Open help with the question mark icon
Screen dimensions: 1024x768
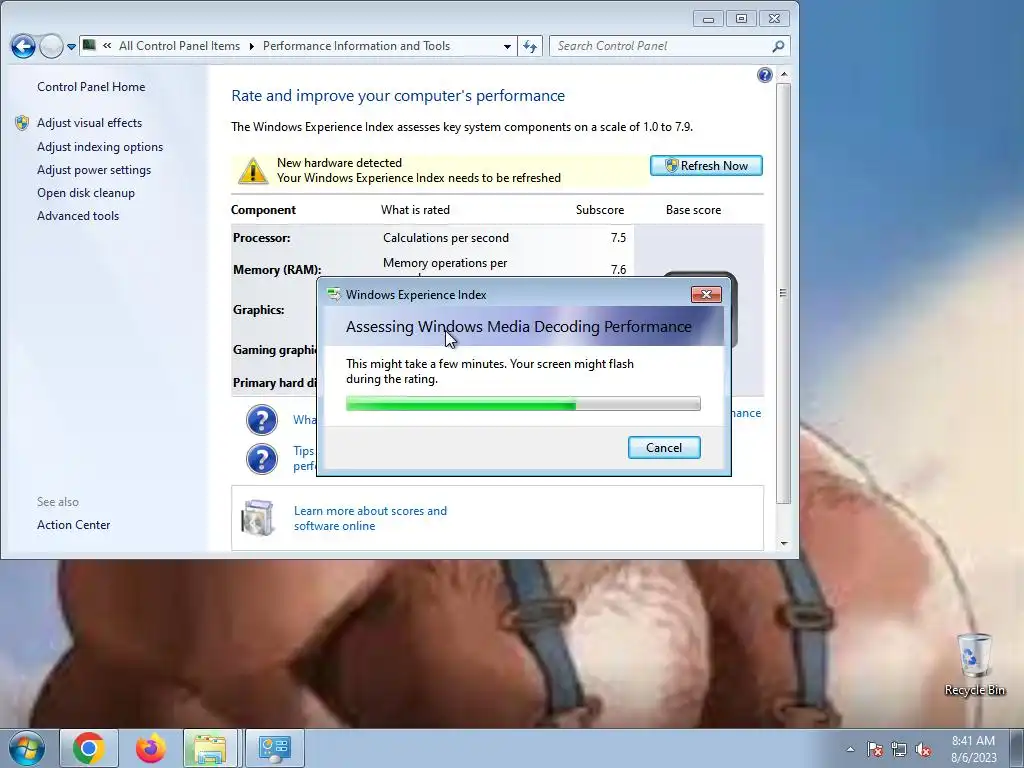764,75
